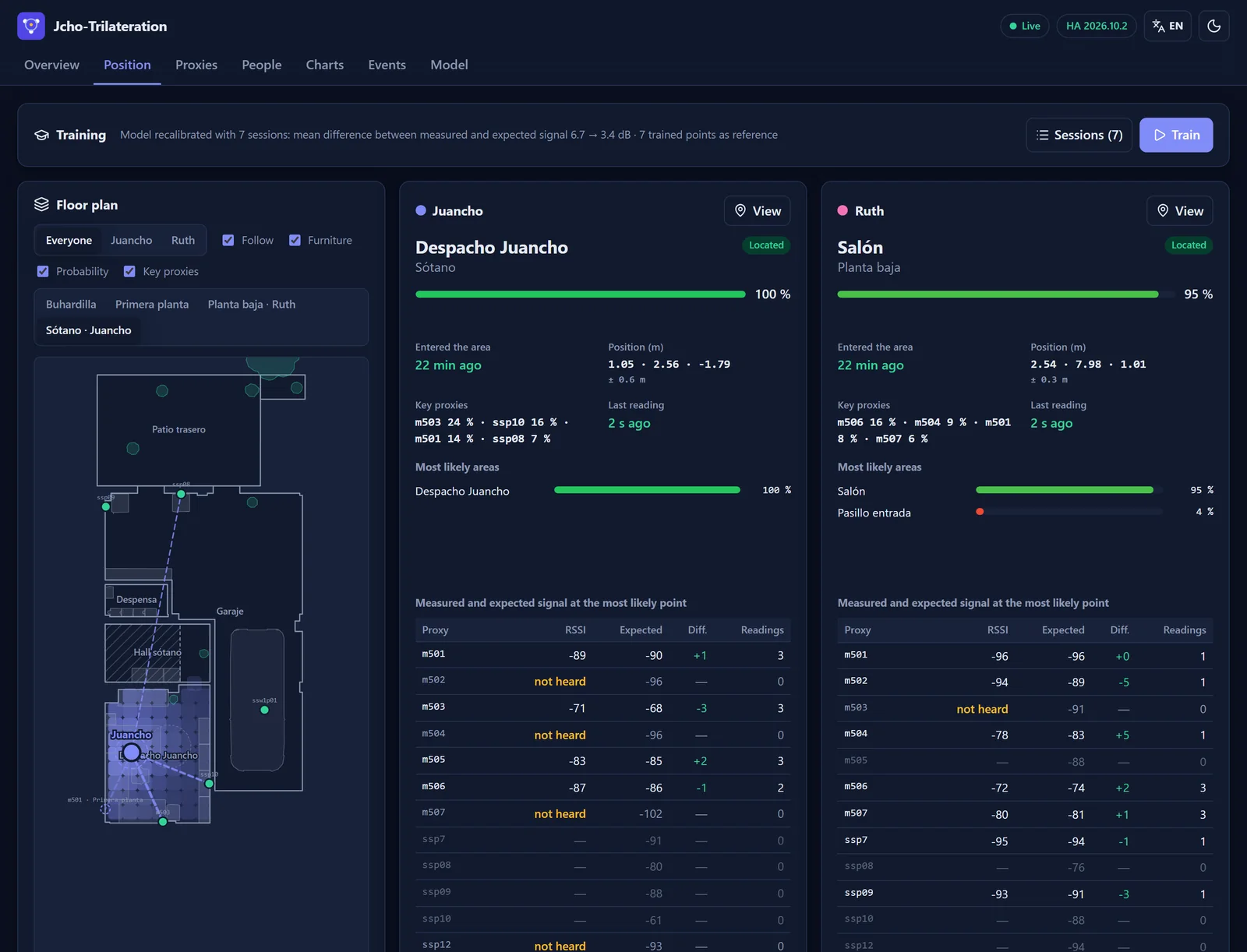Select the Everyone filter
1247x952 pixels.
click(x=69, y=240)
